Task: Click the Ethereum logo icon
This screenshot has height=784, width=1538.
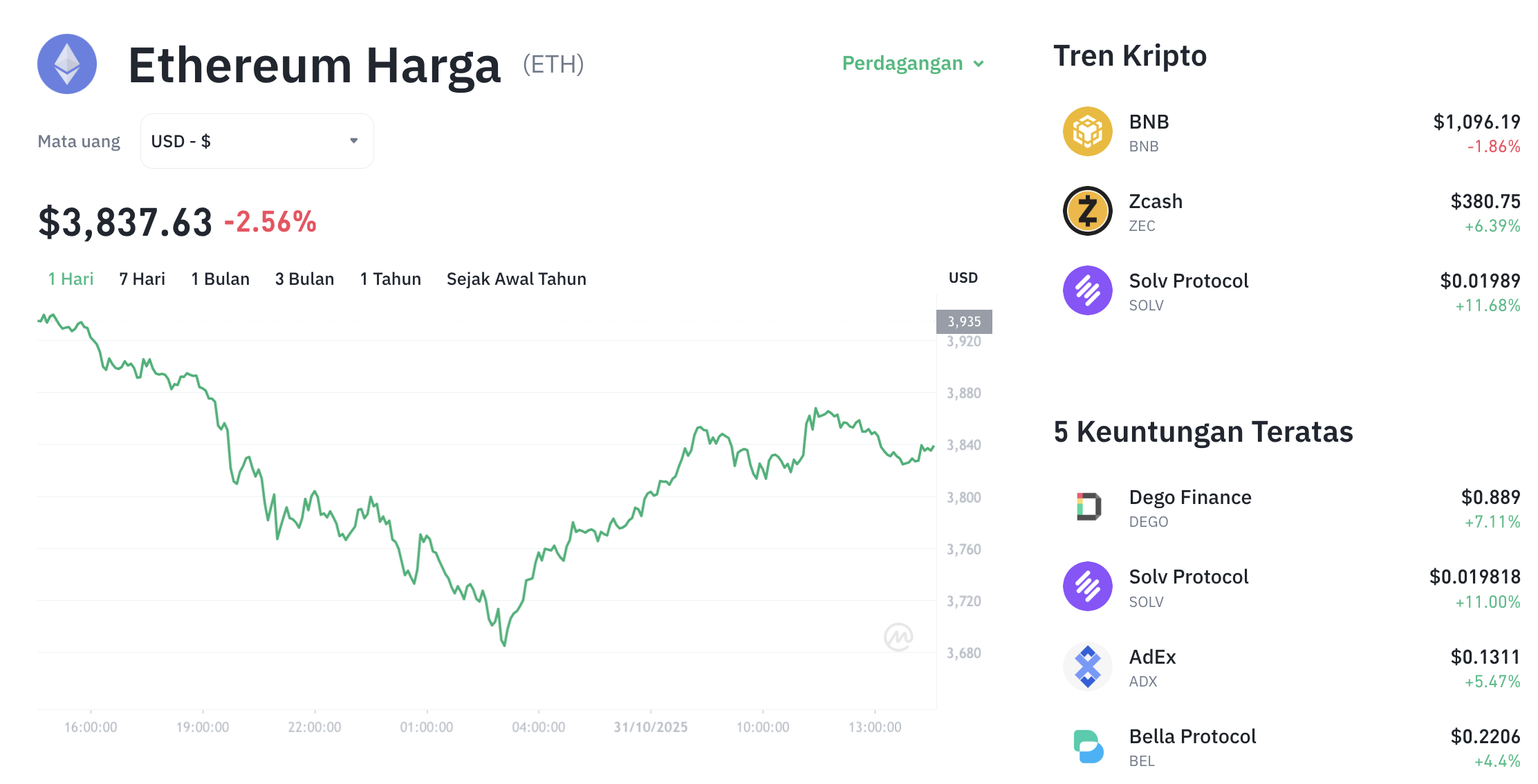Action: pos(66,64)
